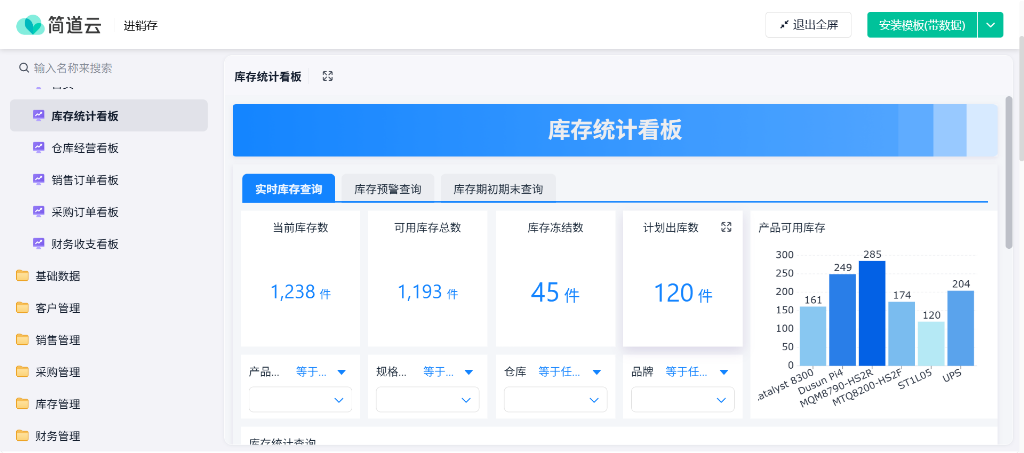Expand the value select box under 品牌 filter

pos(682,399)
